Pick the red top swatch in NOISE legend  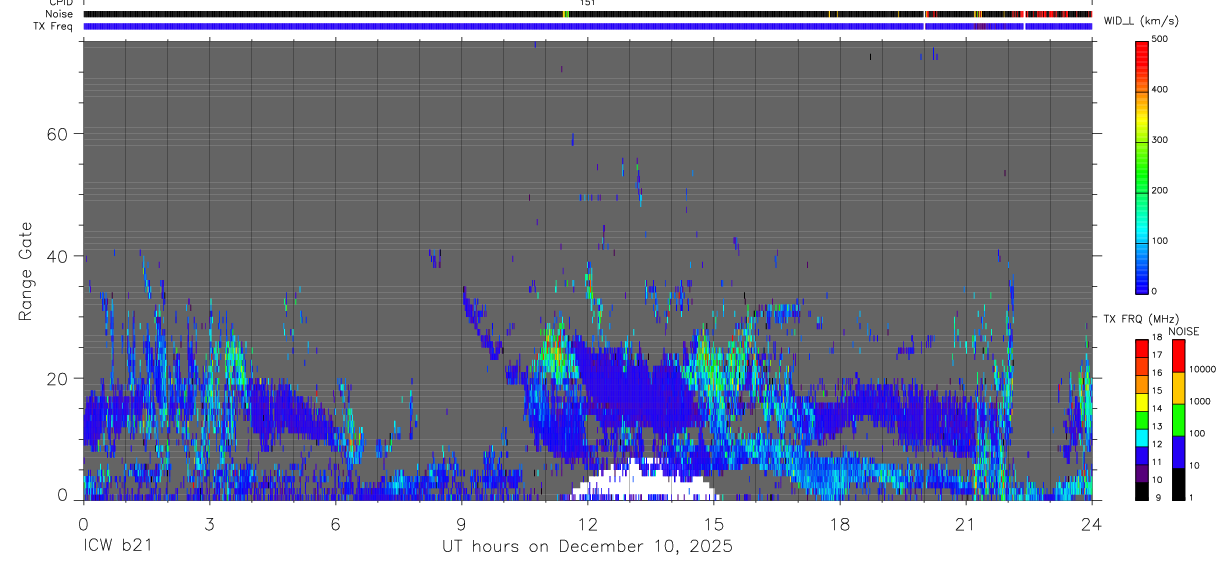(1178, 355)
